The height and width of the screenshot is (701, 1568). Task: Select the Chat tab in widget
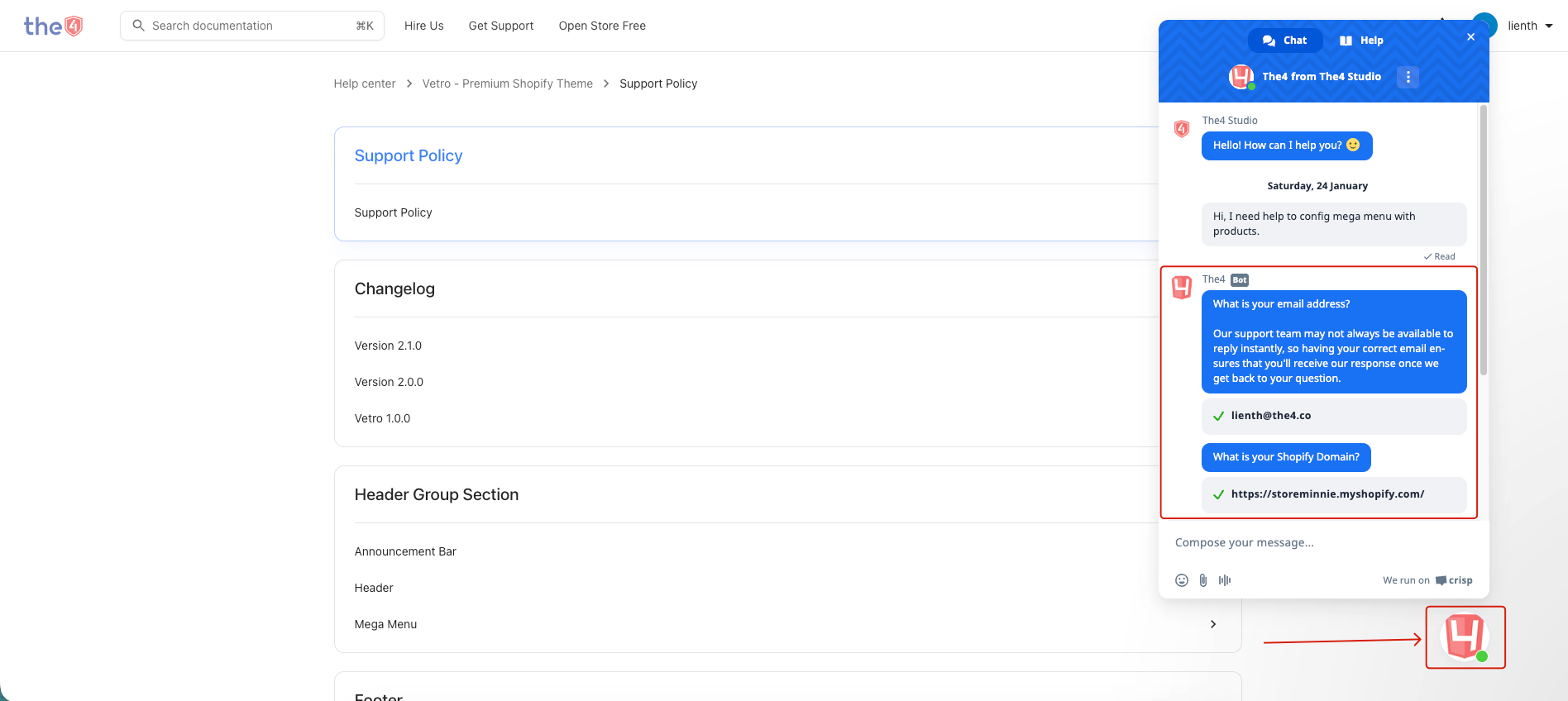tap(1285, 41)
